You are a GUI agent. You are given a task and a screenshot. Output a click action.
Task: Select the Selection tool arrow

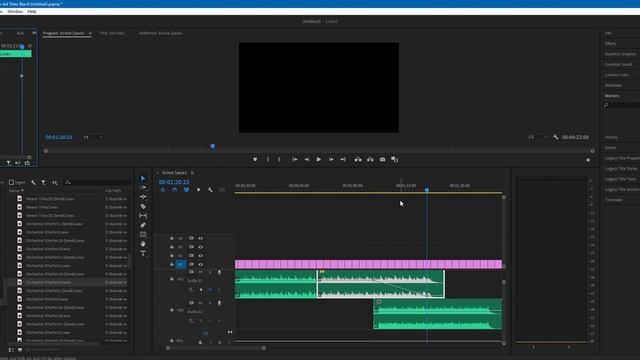[143, 178]
